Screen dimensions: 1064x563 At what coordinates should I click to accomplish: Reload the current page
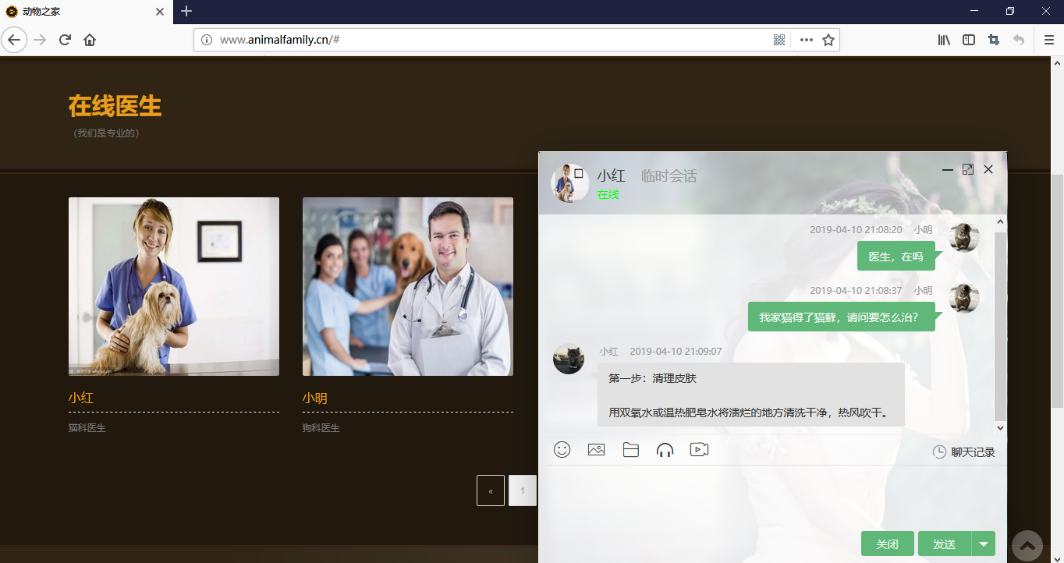pos(65,40)
